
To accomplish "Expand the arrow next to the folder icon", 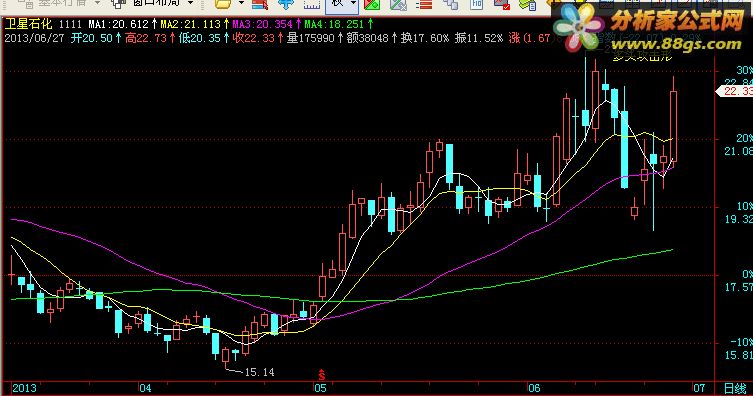I will click(x=241, y=3).
